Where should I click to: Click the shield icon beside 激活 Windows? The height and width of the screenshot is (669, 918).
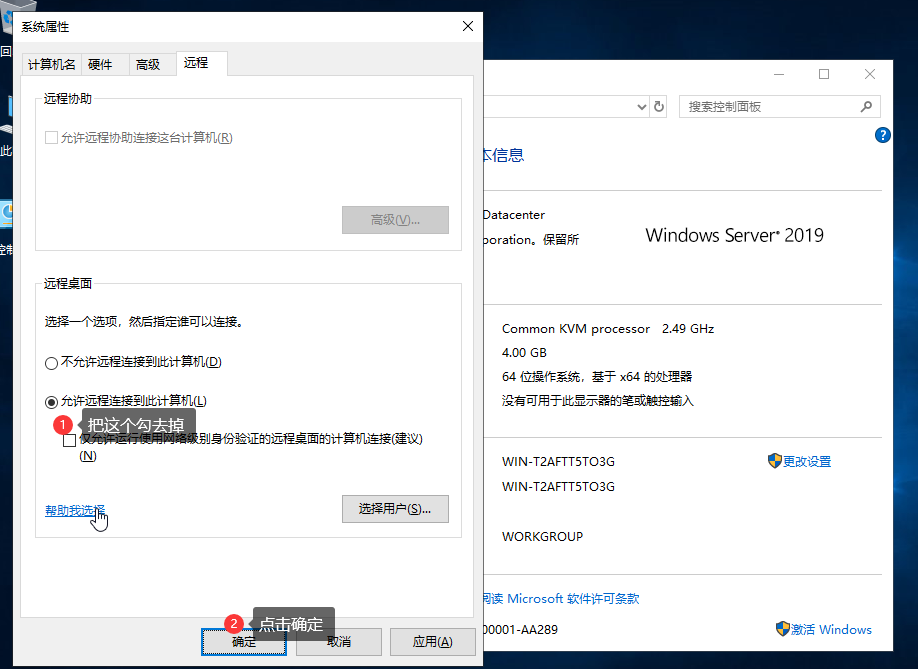click(x=783, y=629)
